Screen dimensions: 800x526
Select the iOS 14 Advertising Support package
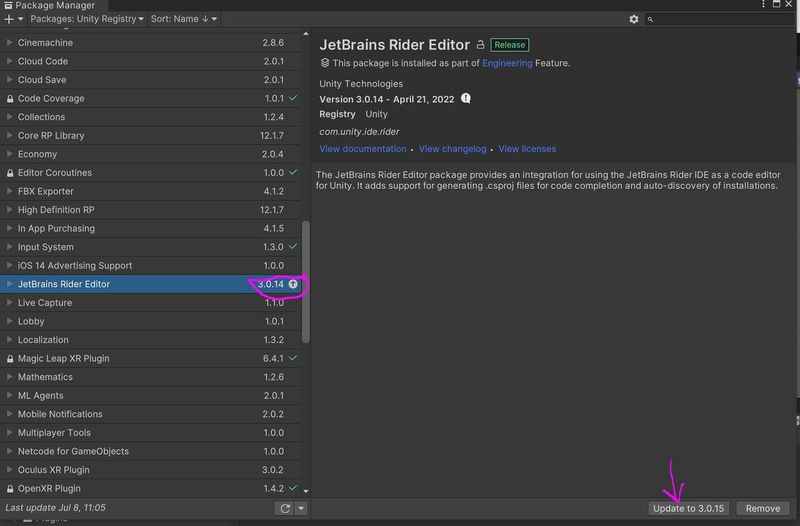151,265
